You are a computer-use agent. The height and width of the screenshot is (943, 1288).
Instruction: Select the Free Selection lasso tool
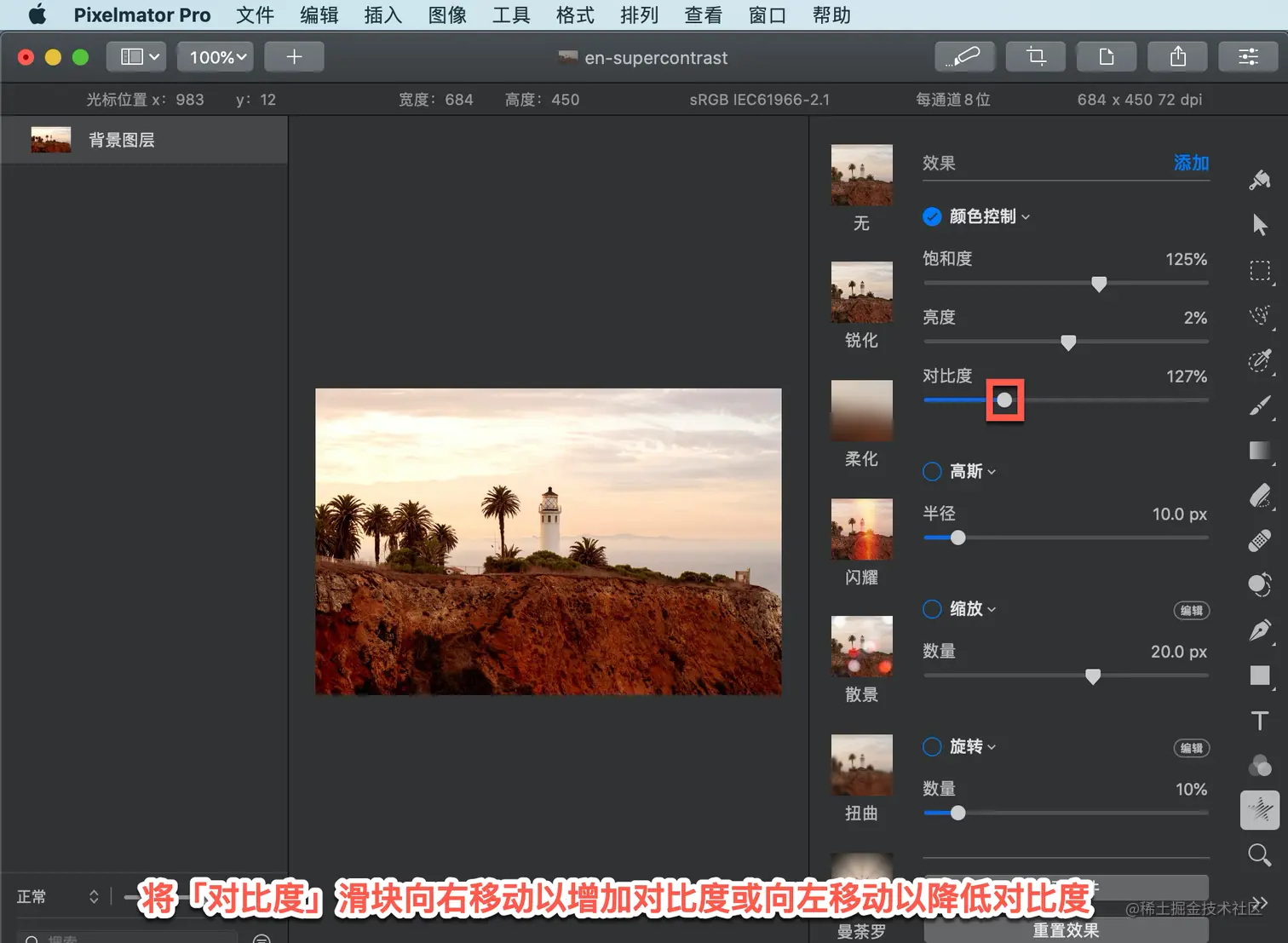tap(1260, 316)
